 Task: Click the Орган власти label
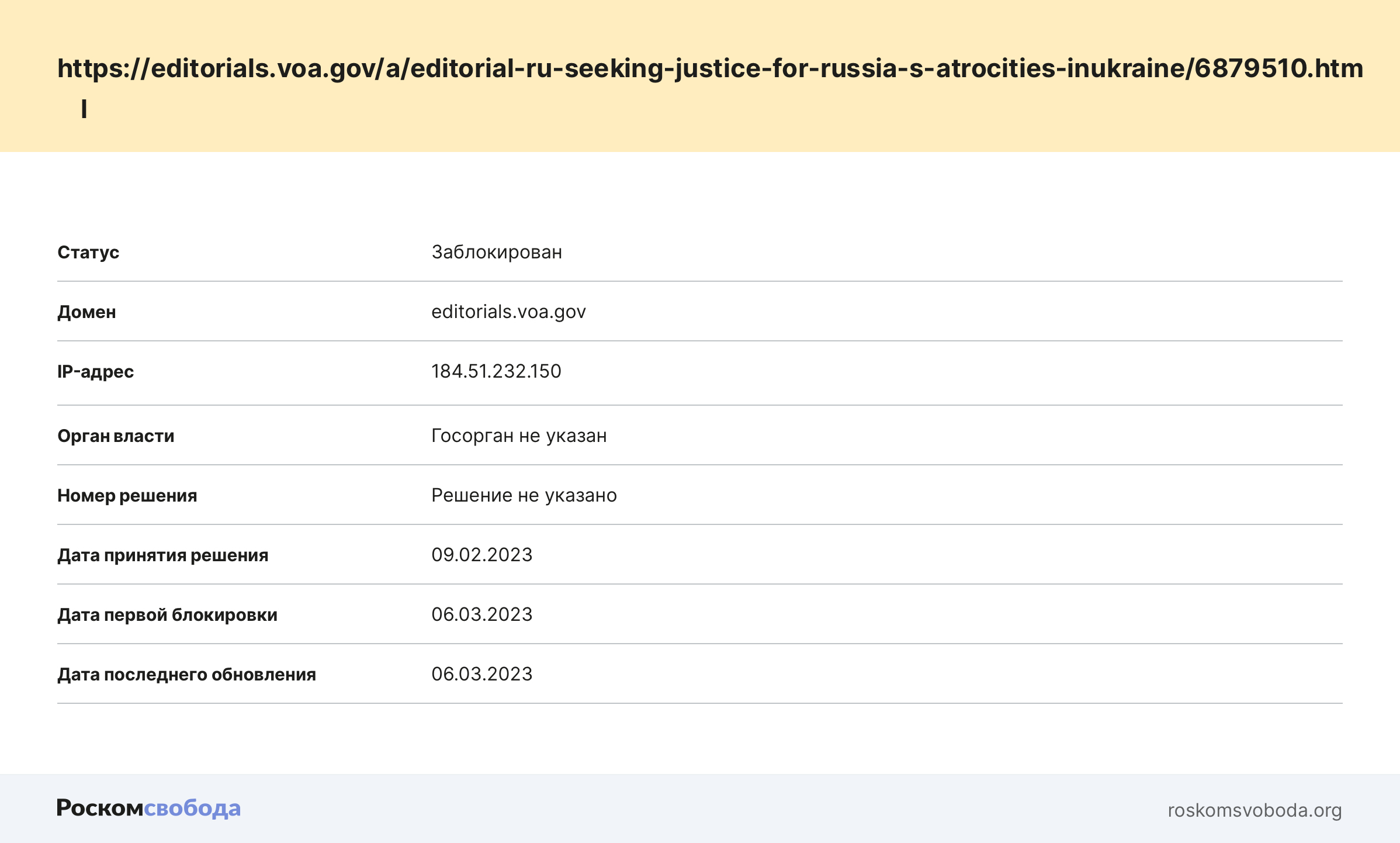pos(116,436)
